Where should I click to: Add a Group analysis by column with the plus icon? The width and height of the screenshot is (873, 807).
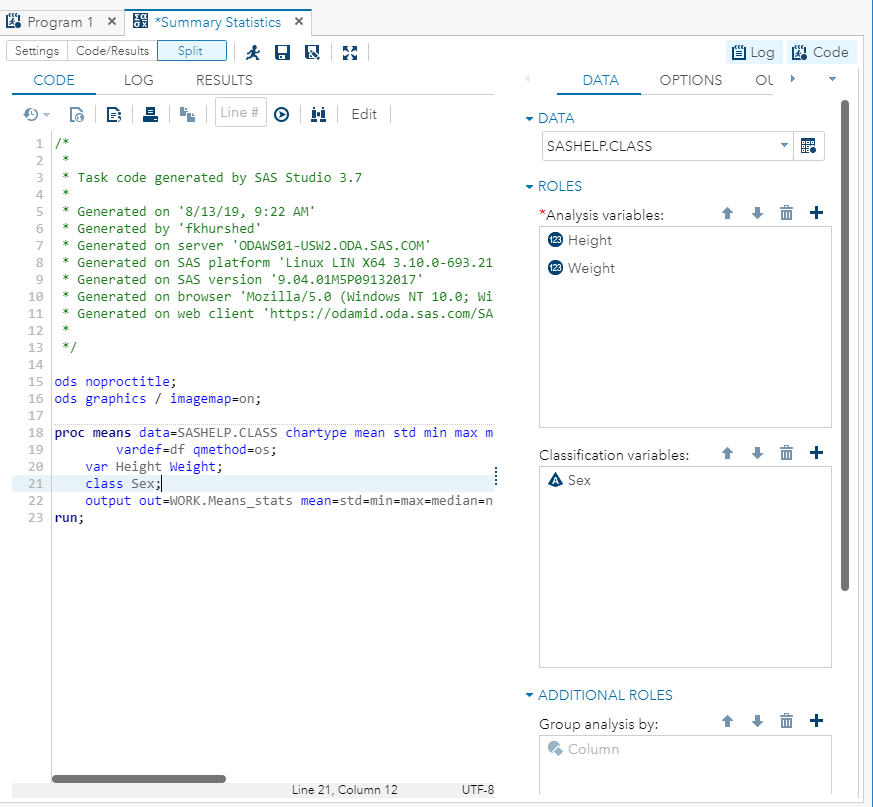[x=816, y=721]
